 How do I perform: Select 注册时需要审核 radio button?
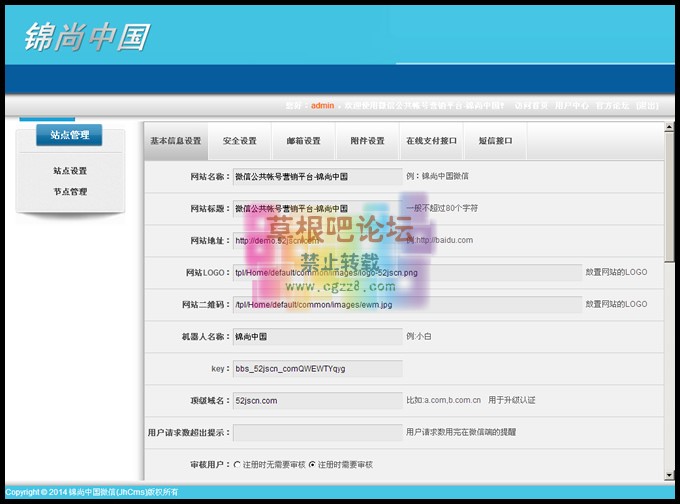(312, 465)
